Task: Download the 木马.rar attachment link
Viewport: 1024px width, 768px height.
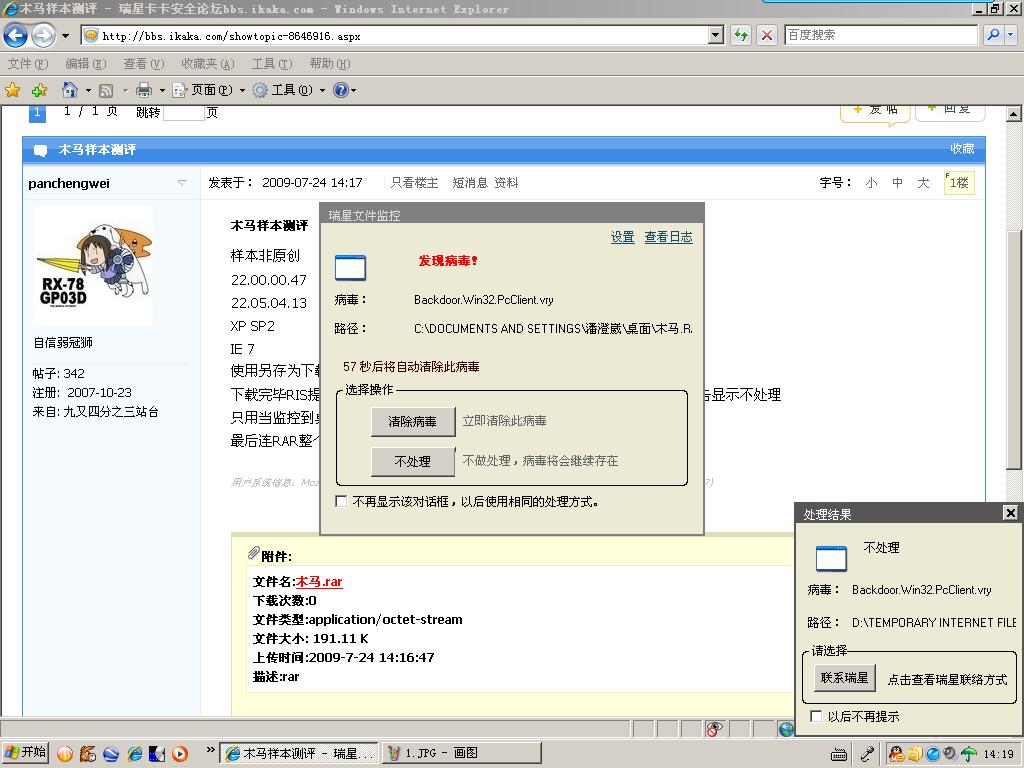Action: 319,582
